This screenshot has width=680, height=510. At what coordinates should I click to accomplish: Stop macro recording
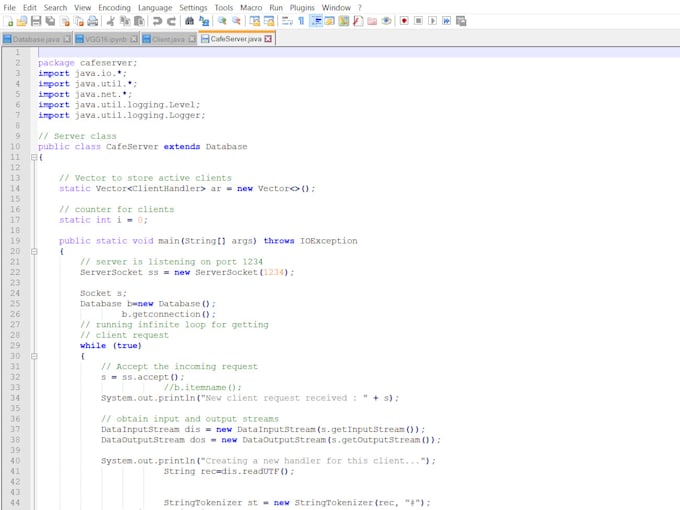coord(418,21)
